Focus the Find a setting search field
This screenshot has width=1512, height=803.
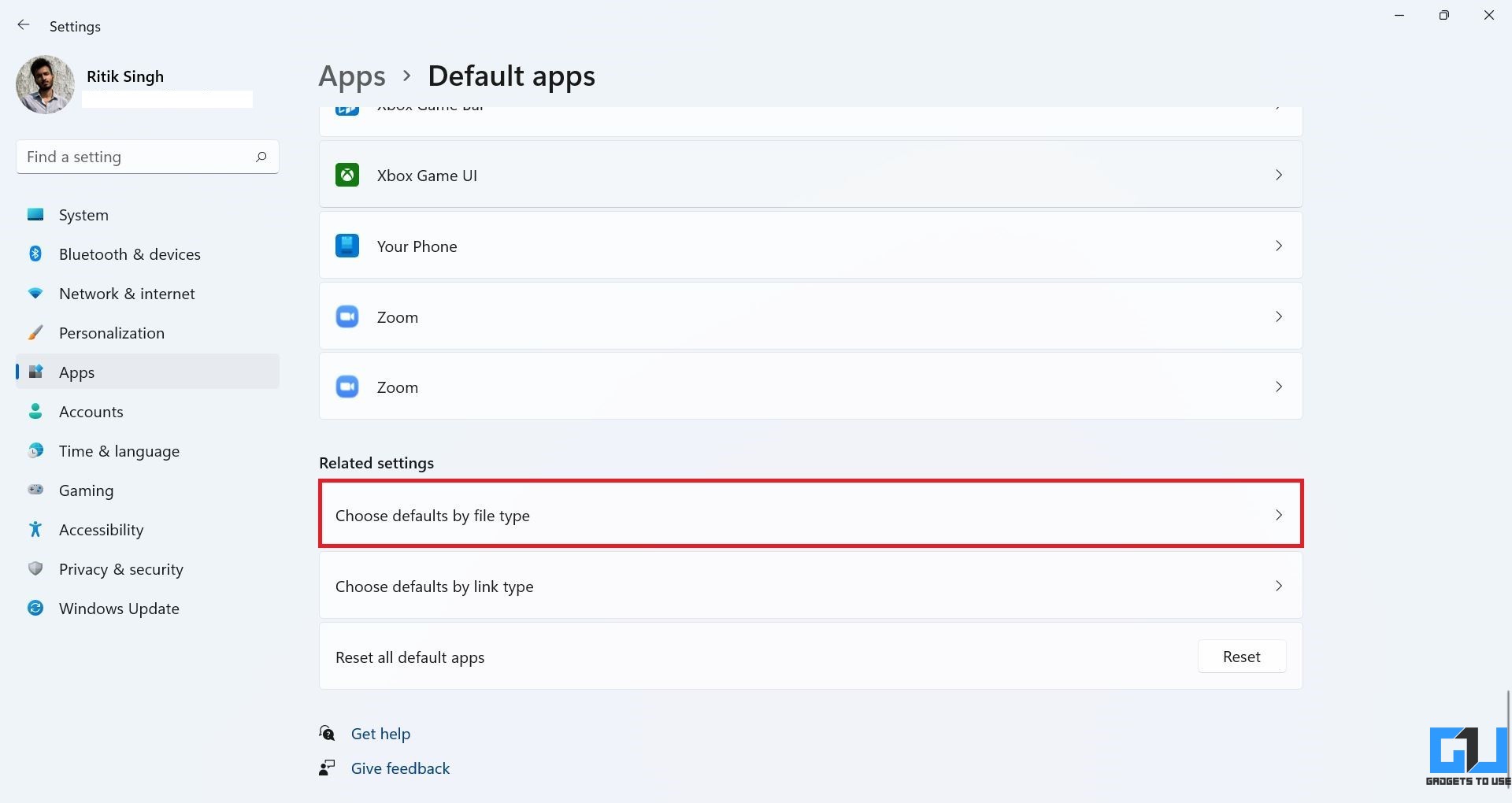tap(147, 157)
